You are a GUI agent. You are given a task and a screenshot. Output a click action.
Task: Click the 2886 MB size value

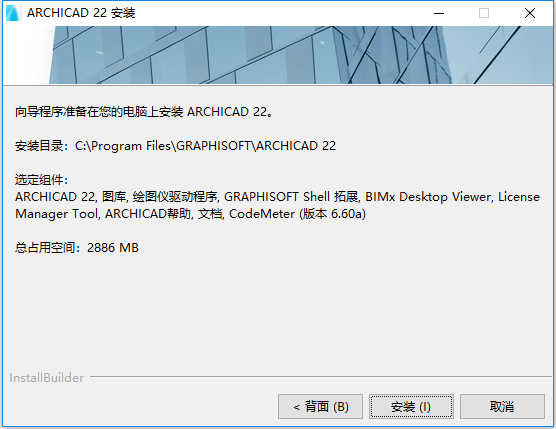pos(113,247)
